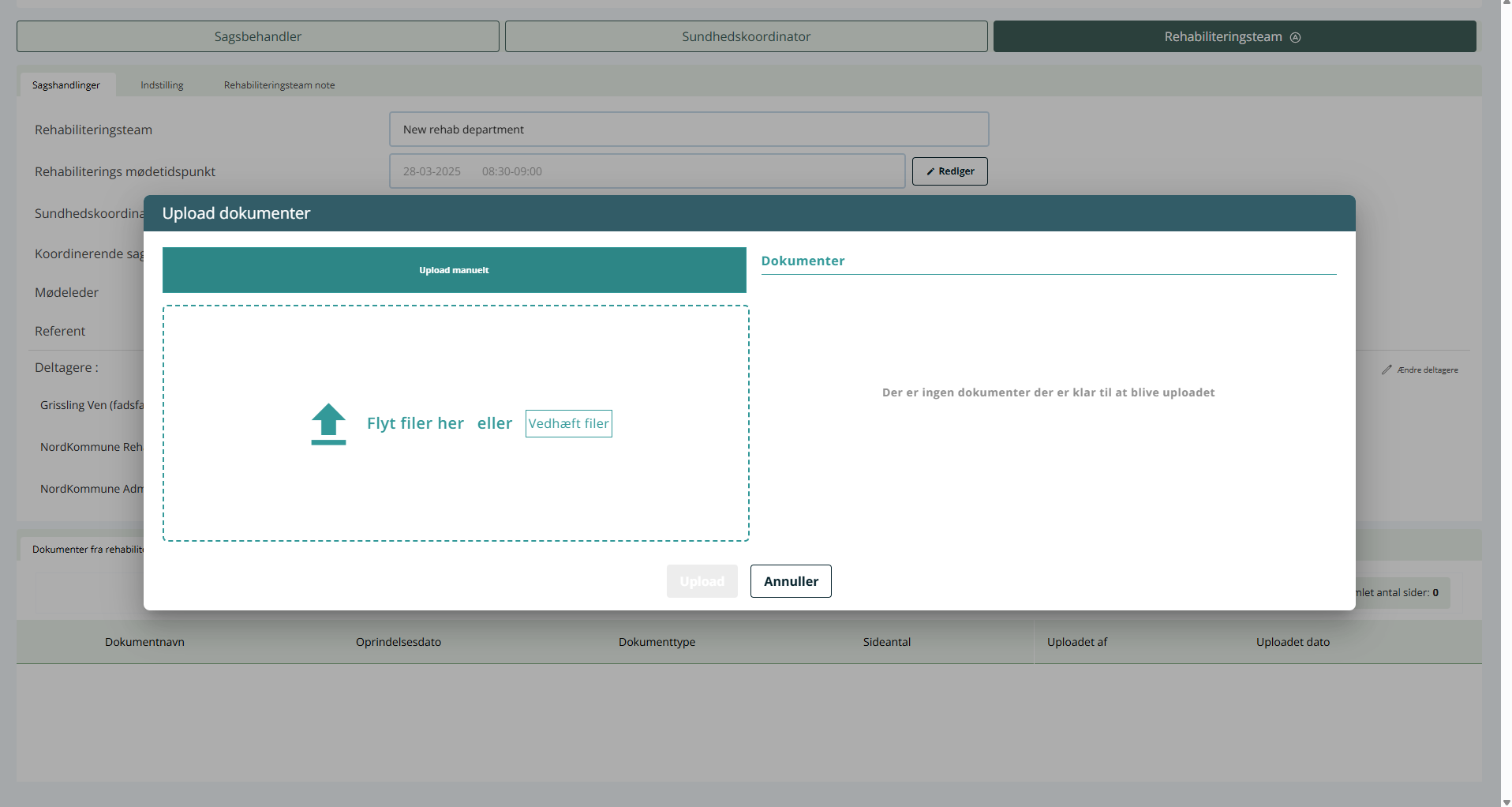This screenshot has width=1512, height=807.
Task: Open the Sagsbehandler section
Action: [257, 36]
